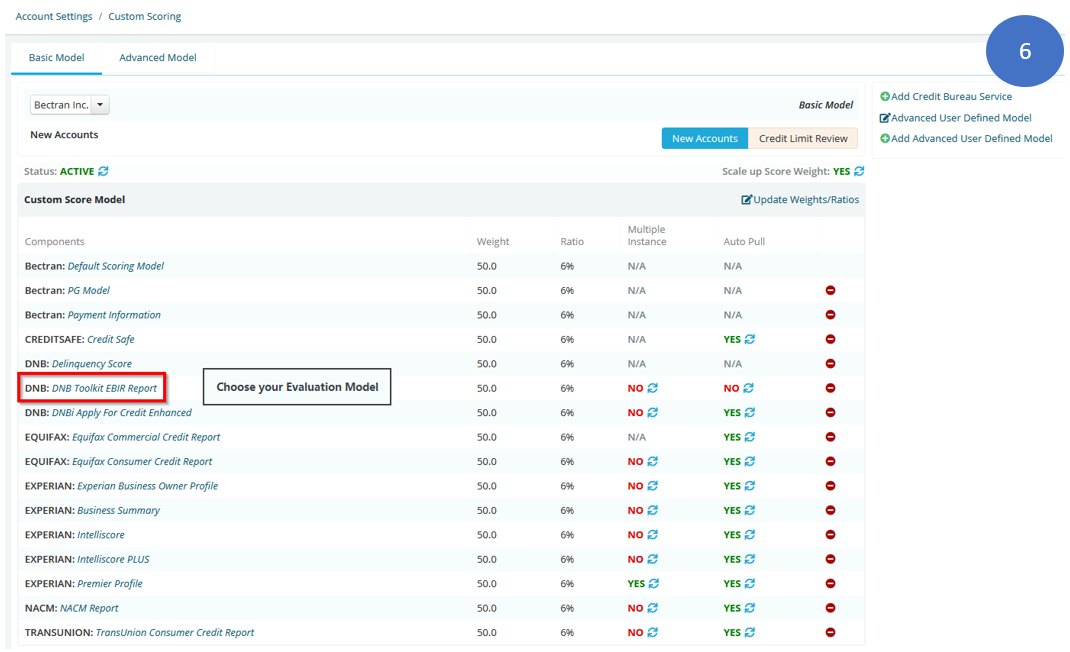The height and width of the screenshot is (652, 1070).
Task: Go to Account Settings breadcrumb
Action: coord(54,16)
